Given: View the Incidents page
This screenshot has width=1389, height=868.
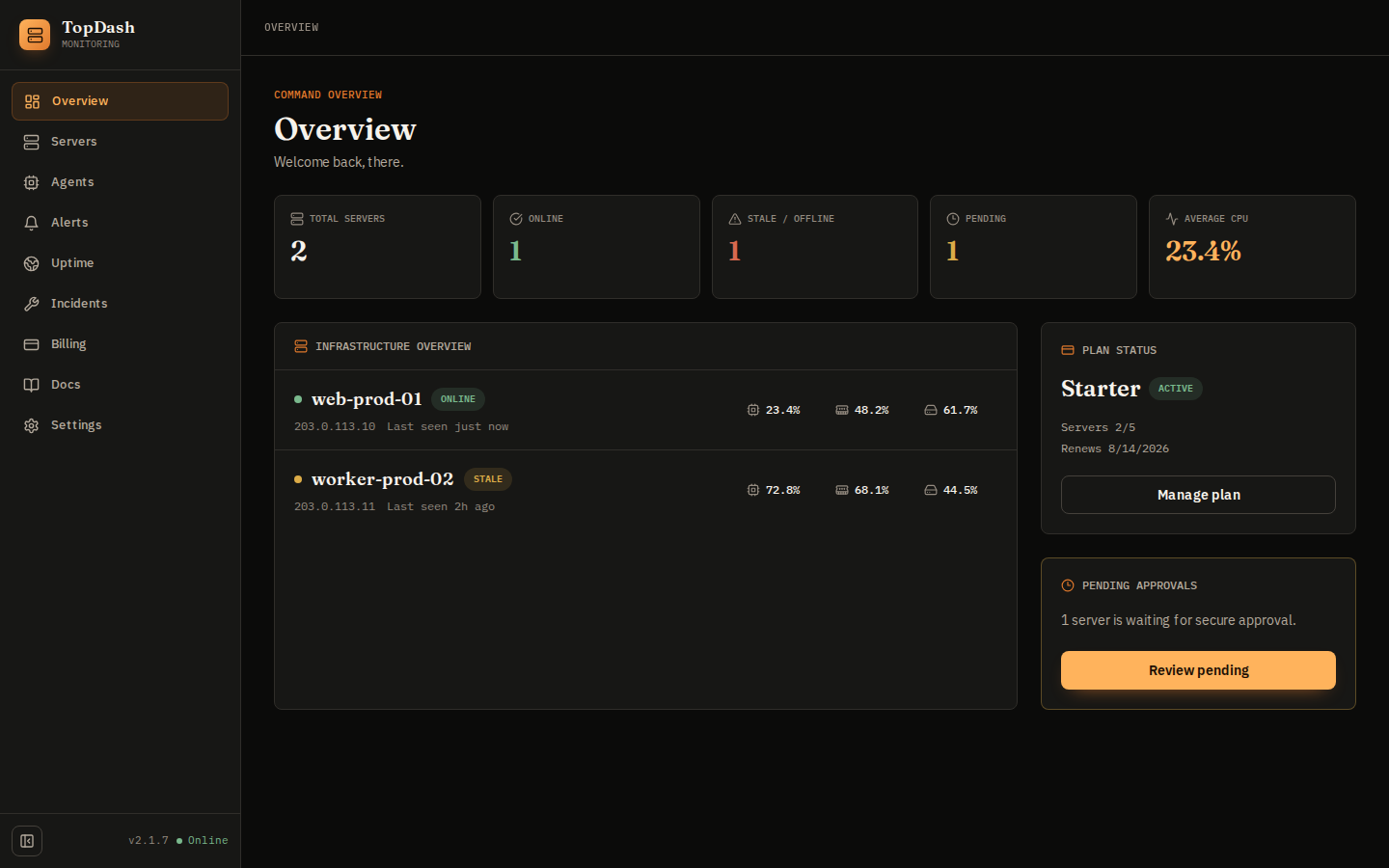Looking at the screenshot, I should pyautogui.click(x=120, y=304).
